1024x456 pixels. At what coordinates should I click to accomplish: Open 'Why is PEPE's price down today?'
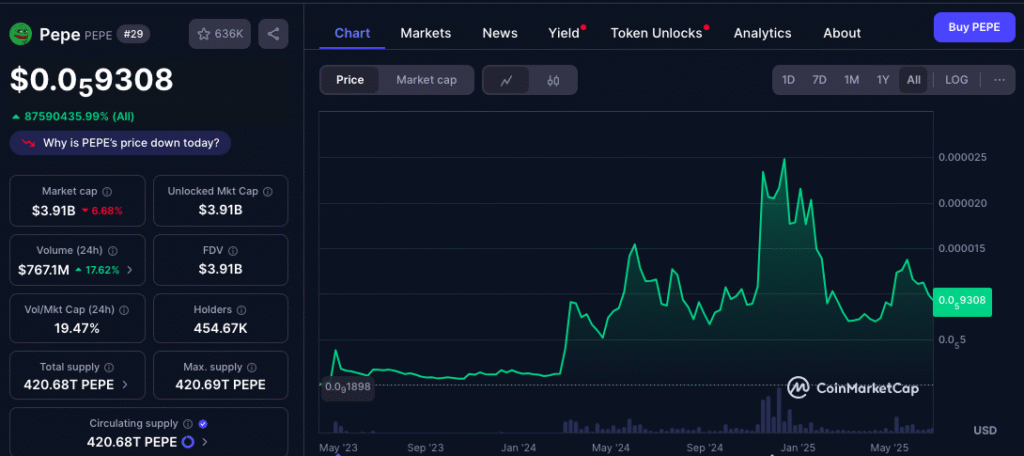pyautogui.click(x=121, y=143)
